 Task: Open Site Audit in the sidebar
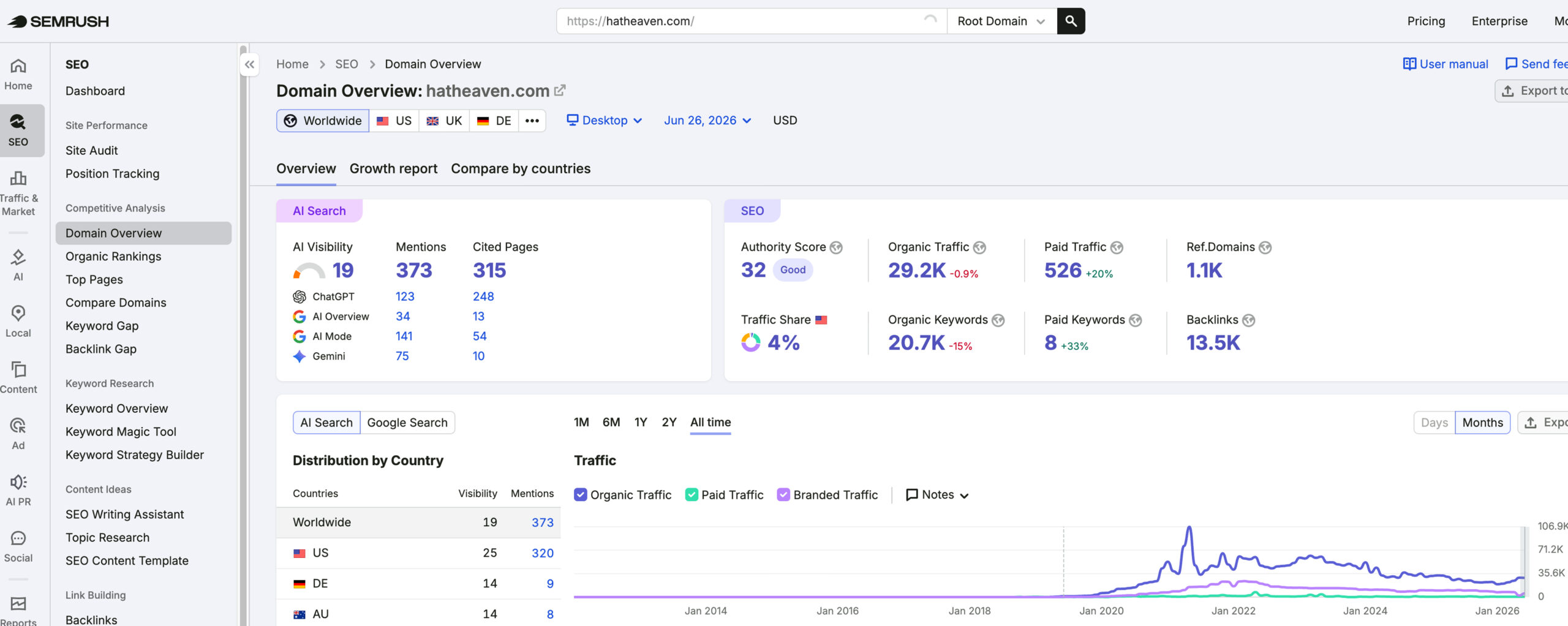pyautogui.click(x=92, y=151)
